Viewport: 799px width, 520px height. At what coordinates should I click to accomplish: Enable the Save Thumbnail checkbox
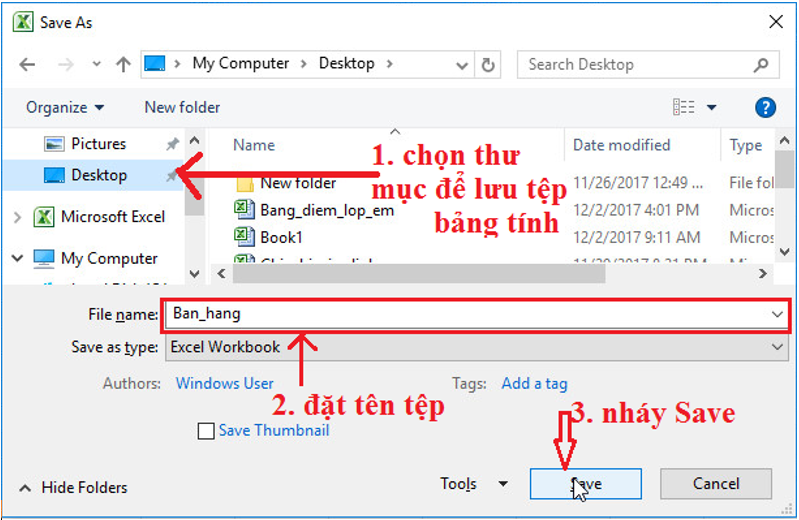click(206, 431)
